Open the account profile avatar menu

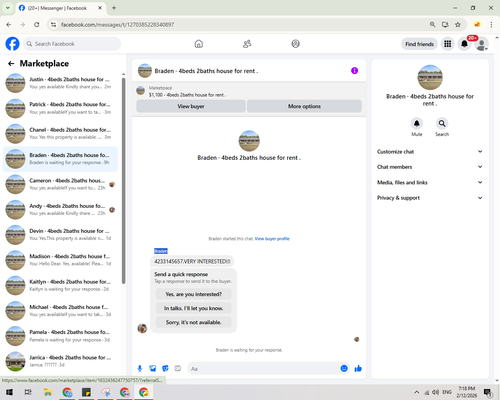click(x=482, y=44)
